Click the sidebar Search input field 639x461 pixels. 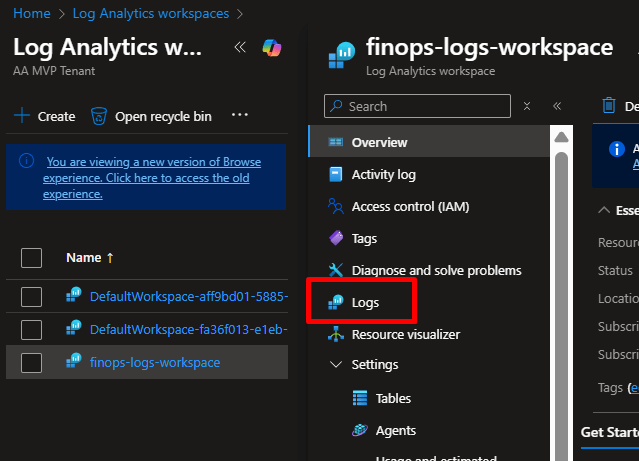pos(425,106)
